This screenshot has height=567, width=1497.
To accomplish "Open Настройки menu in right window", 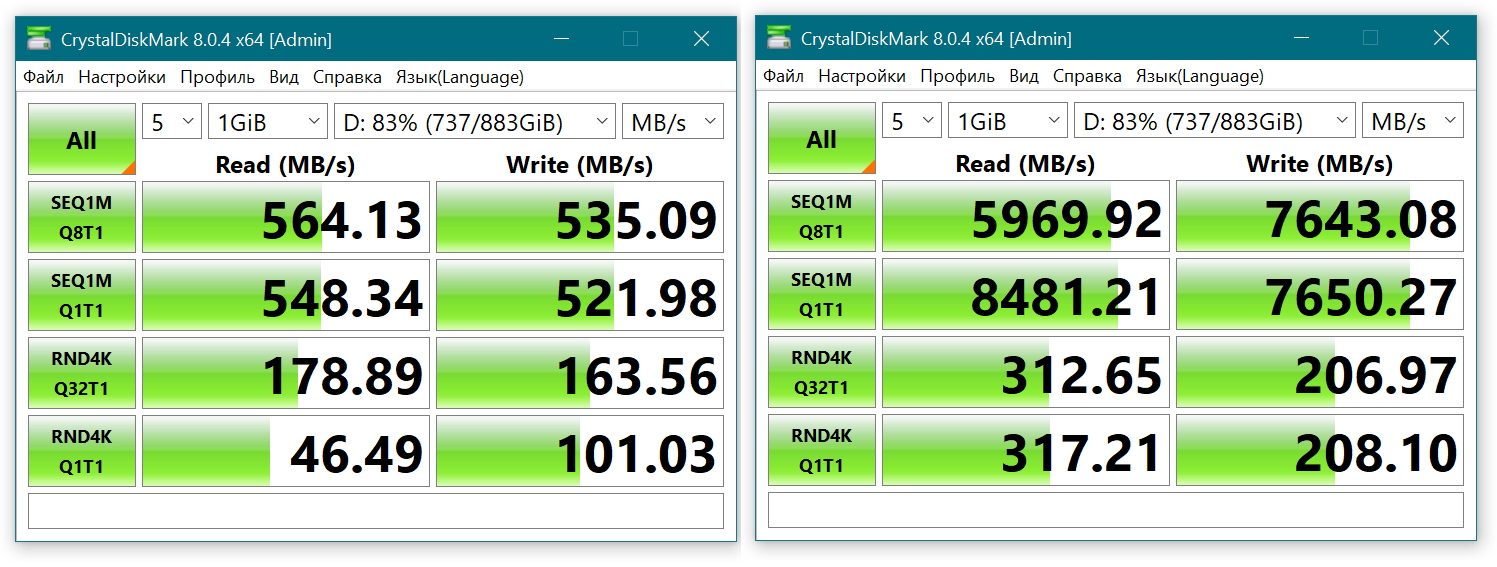I will (x=862, y=77).
